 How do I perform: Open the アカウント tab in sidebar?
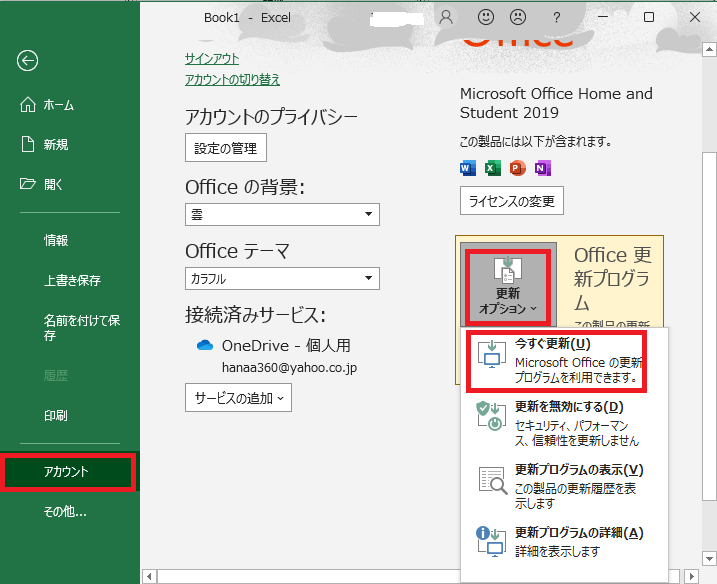68,472
